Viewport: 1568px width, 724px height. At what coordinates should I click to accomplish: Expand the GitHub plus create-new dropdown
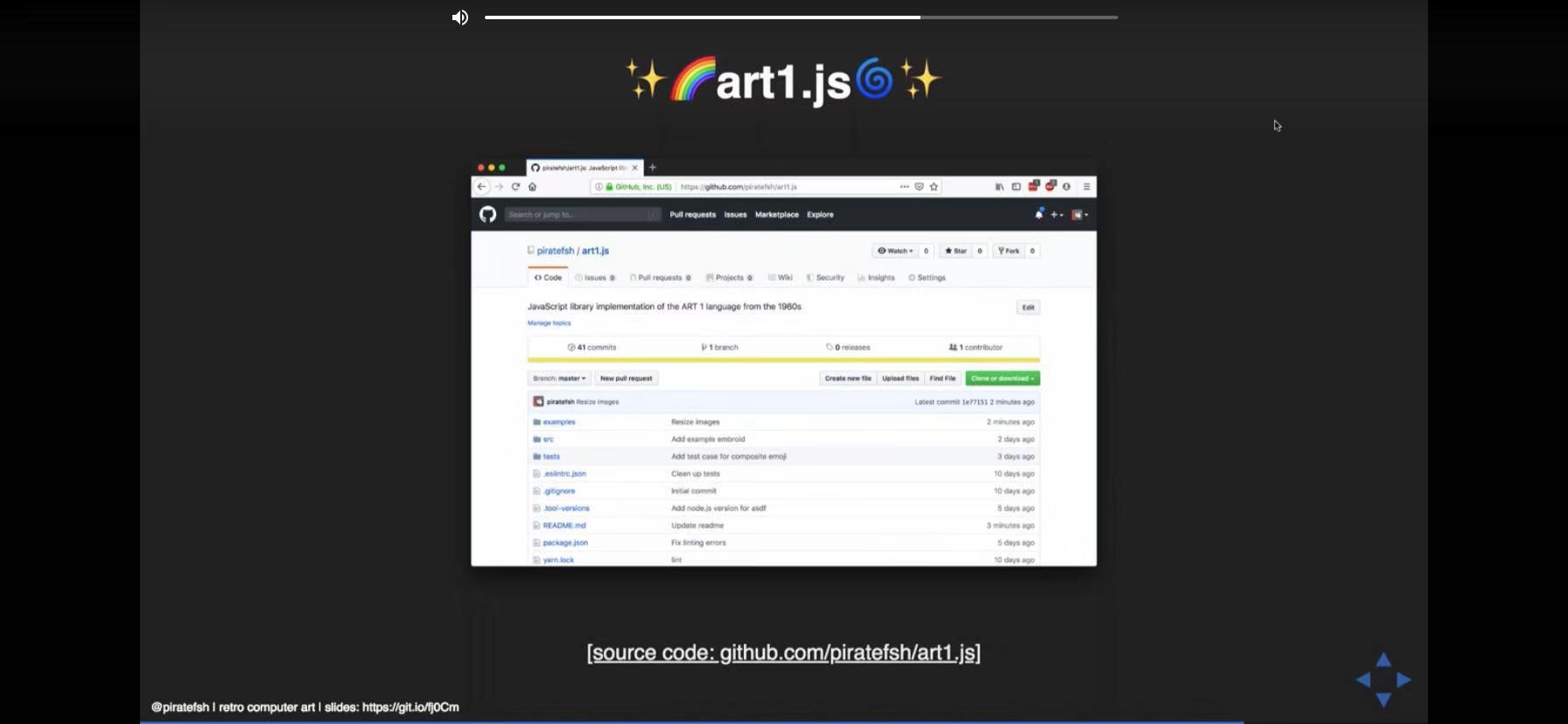[x=1057, y=214]
